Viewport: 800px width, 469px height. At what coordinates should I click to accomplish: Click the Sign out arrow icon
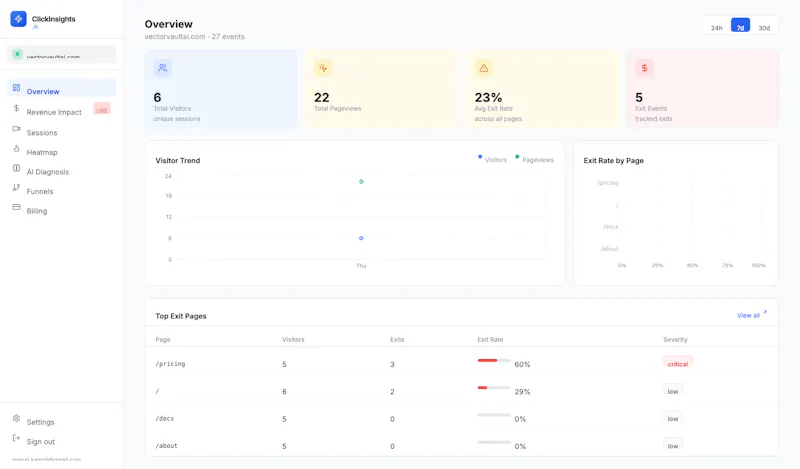pos(16,438)
